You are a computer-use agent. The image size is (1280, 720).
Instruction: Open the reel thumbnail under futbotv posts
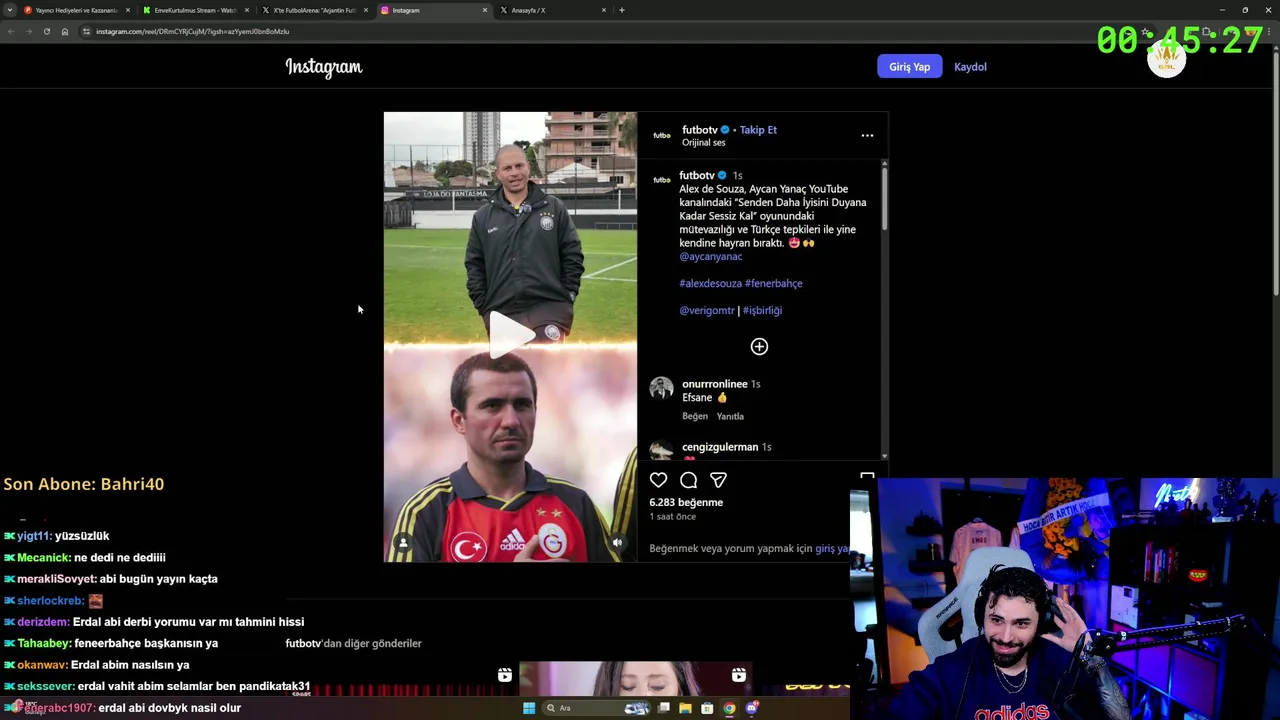coord(635,678)
